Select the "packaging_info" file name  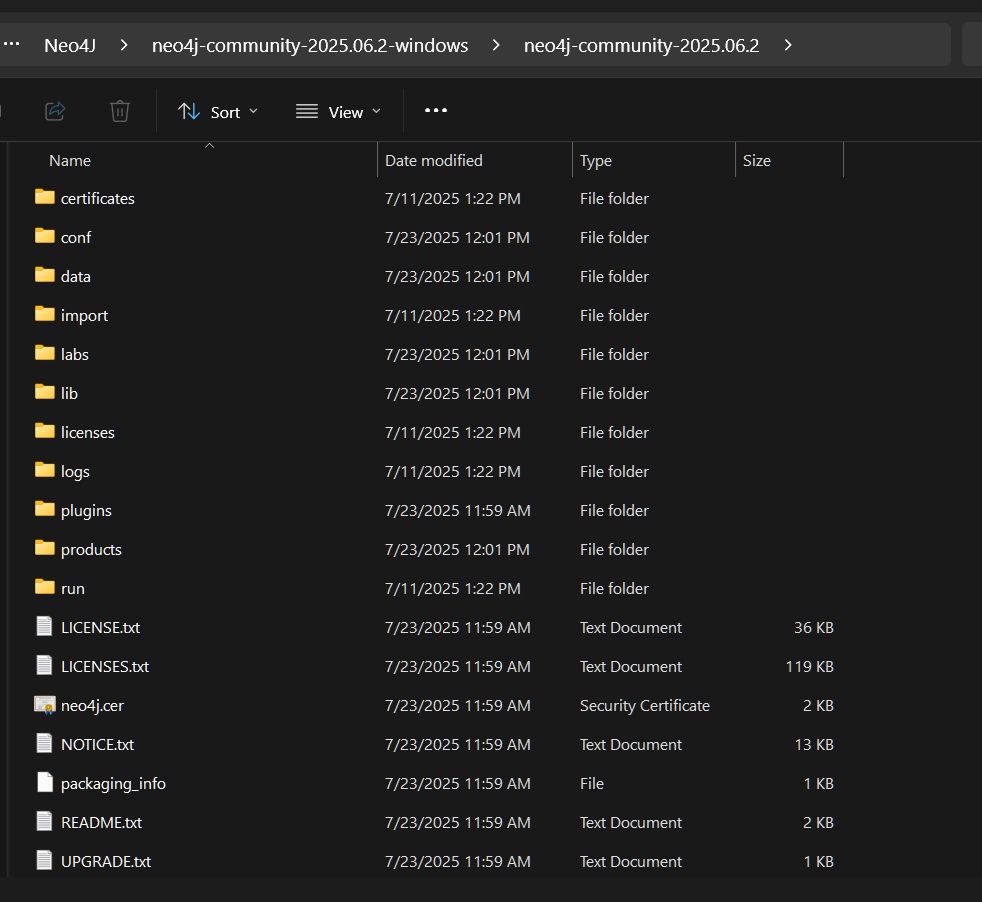click(113, 784)
